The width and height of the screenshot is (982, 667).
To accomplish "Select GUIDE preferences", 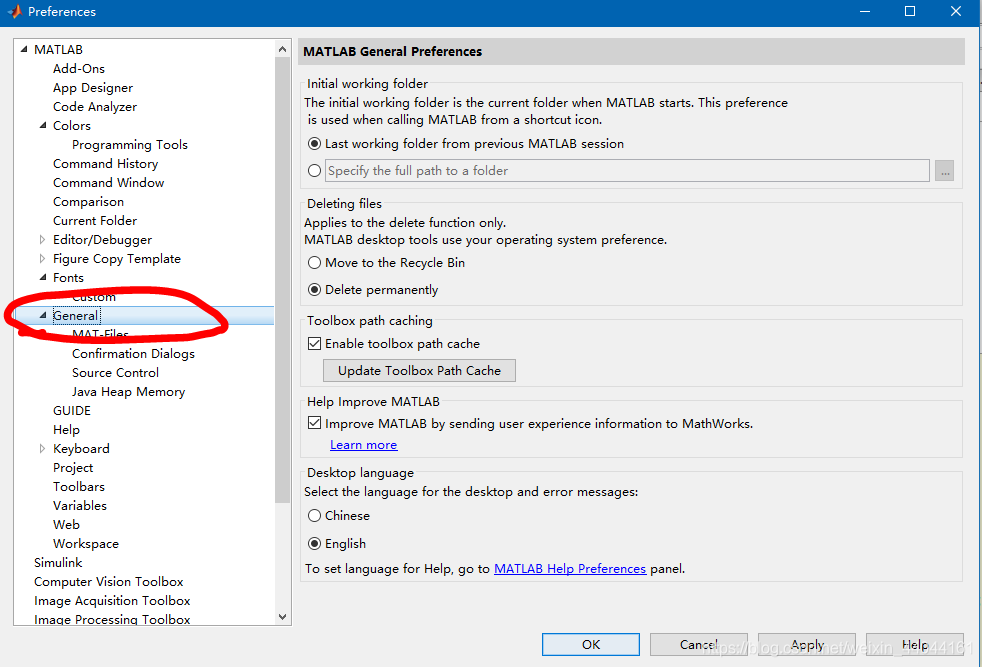I will click(72, 411).
